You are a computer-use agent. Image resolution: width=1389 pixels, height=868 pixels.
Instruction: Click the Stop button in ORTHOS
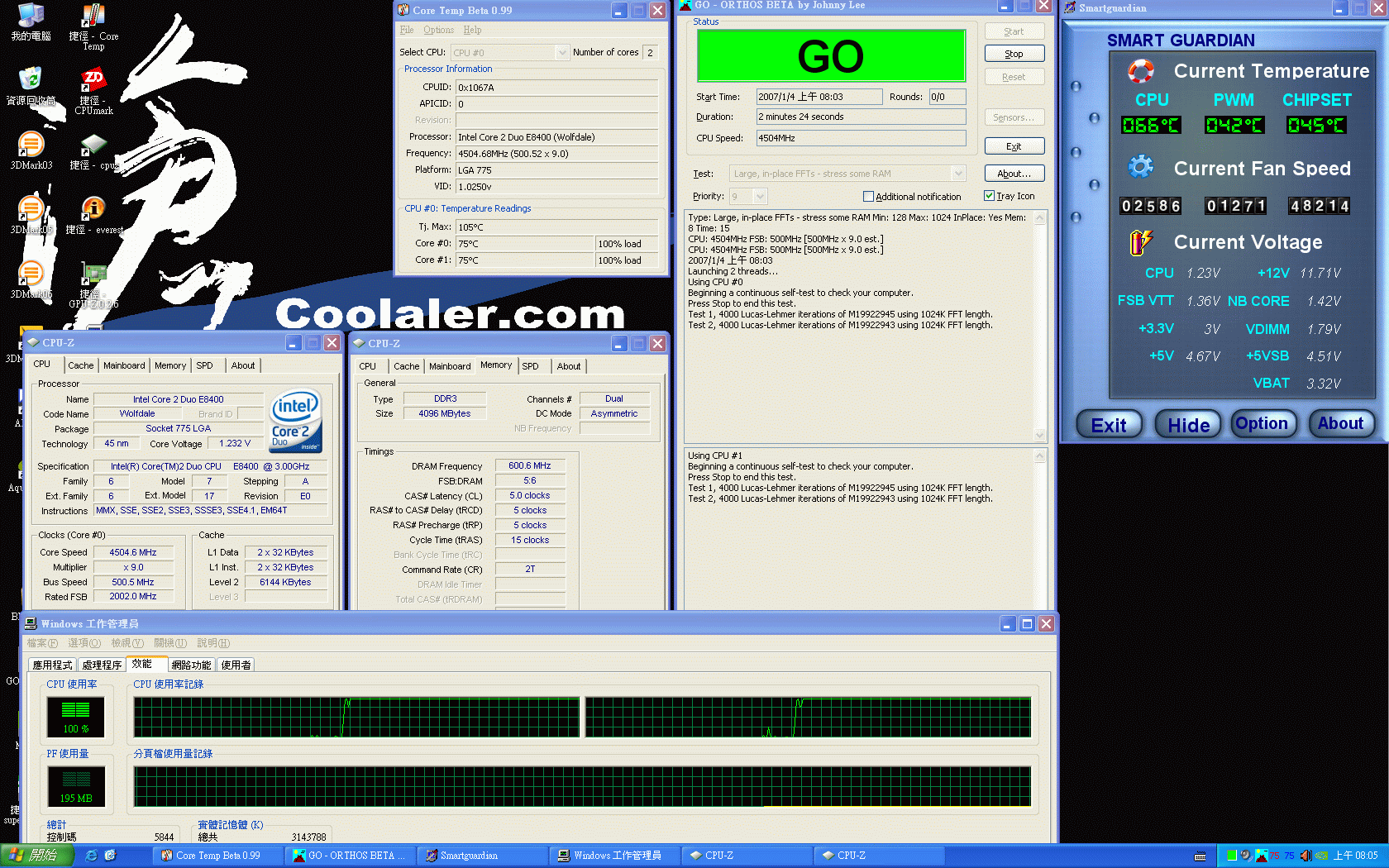pos(1014,54)
